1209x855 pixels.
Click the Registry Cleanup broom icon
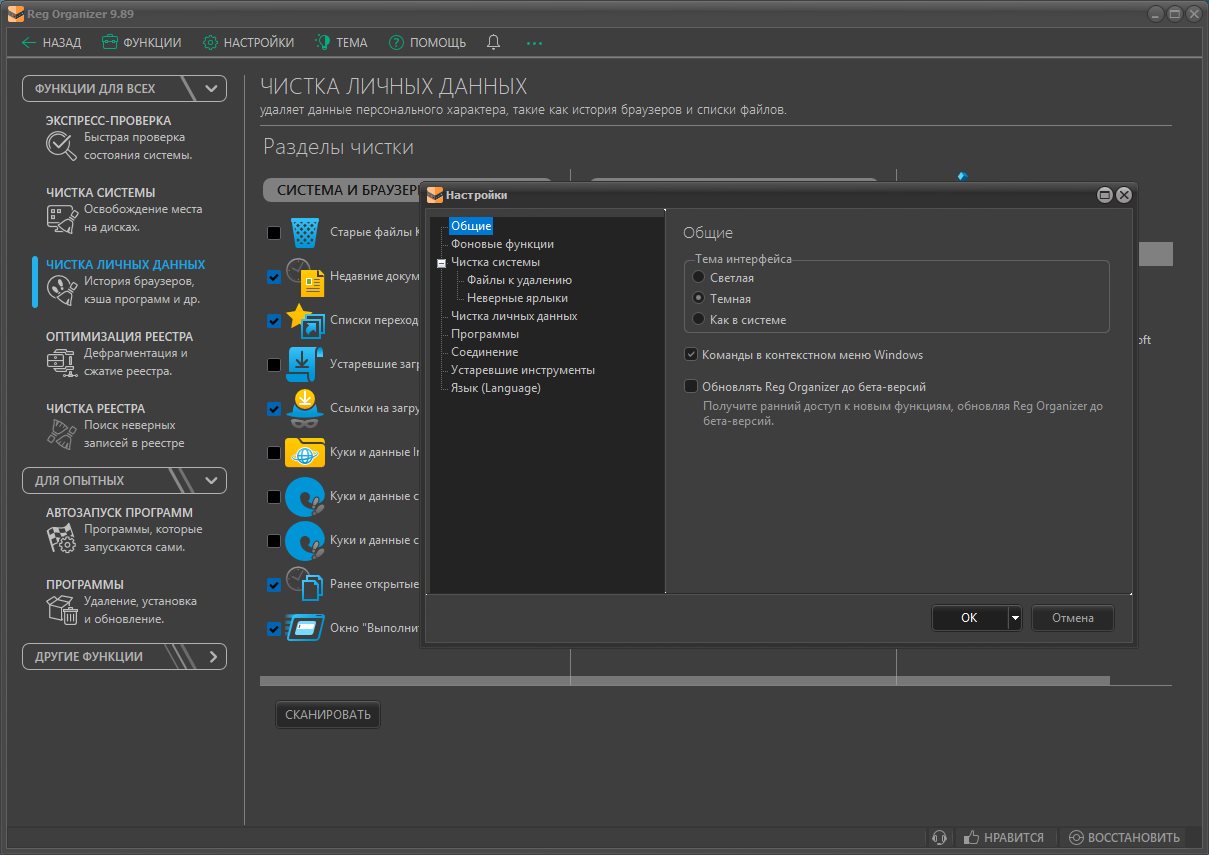(x=61, y=434)
